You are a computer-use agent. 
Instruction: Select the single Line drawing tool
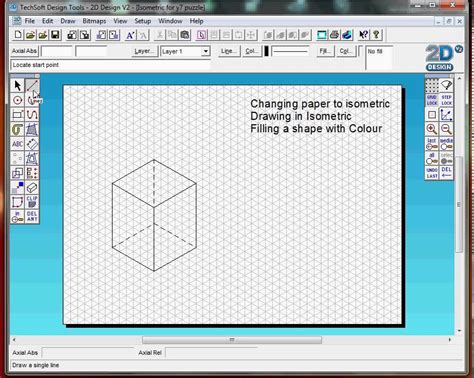point(32,86)
